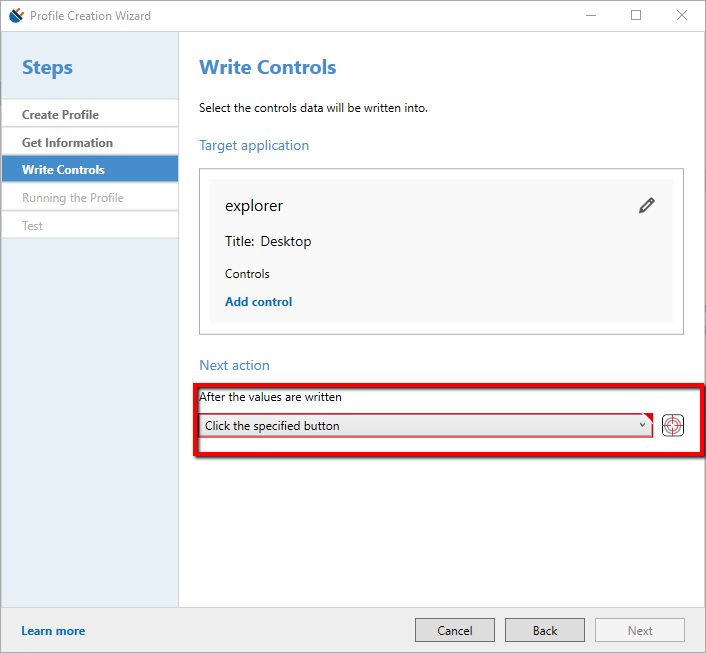Viewport: 706px width, 653px height.
Task: Click the 'Title: Desktop' text
Action: (268, 241)
